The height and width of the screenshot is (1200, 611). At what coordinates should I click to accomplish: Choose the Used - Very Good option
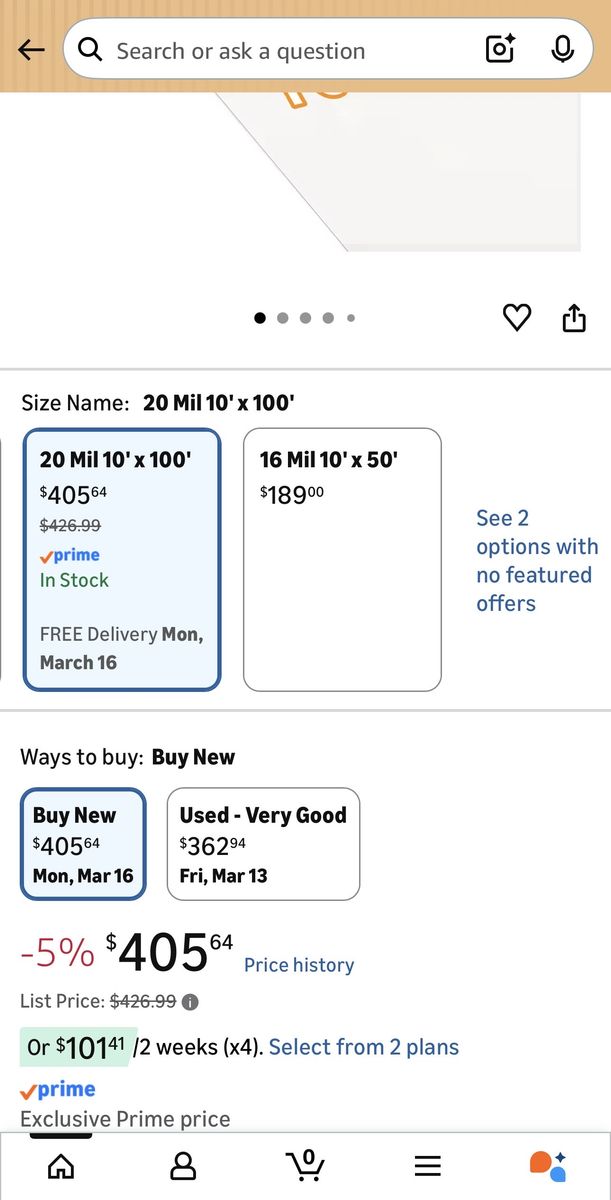(263, 844)
